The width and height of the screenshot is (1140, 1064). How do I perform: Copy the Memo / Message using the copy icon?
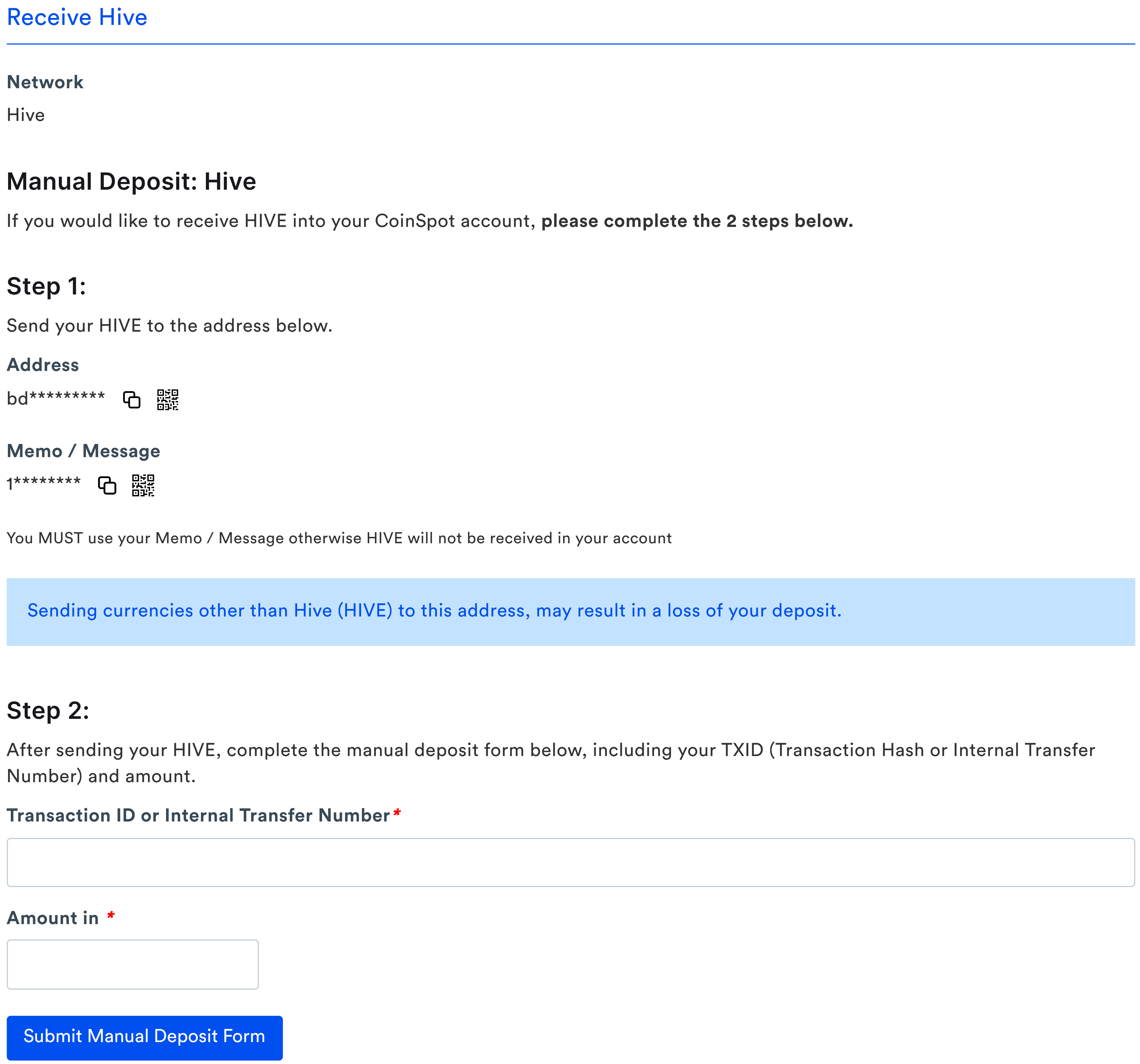coord(107,486)
